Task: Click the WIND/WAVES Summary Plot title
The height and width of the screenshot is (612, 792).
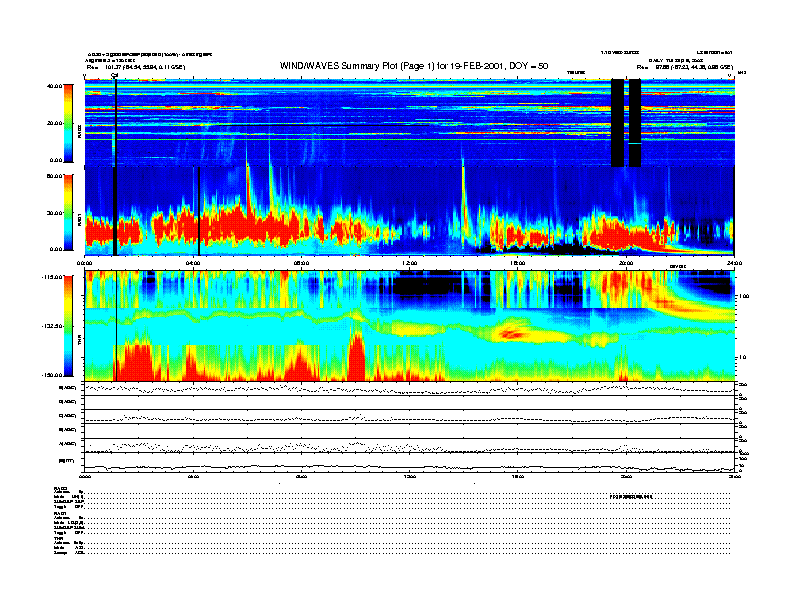Action: point(414,66)
